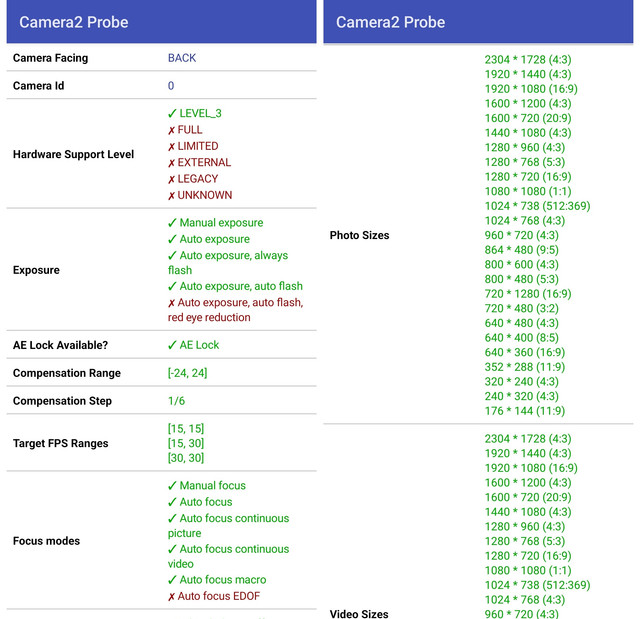Click the left Camera2 Probe title bar
The width and height of the screenshot is (640, 619).
161,22
